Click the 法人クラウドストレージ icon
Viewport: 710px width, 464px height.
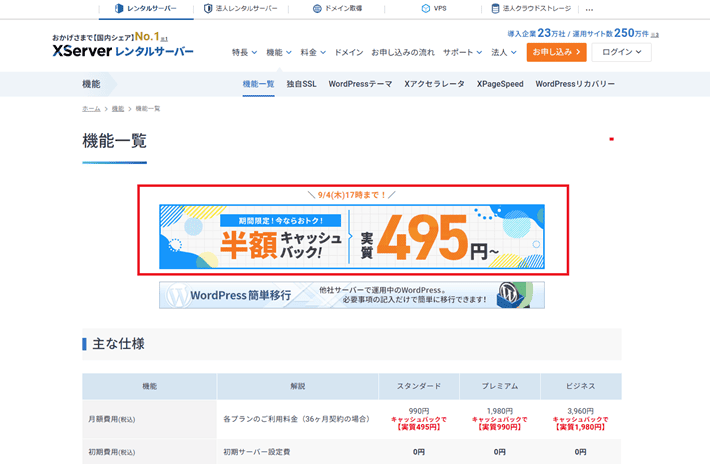495,8
